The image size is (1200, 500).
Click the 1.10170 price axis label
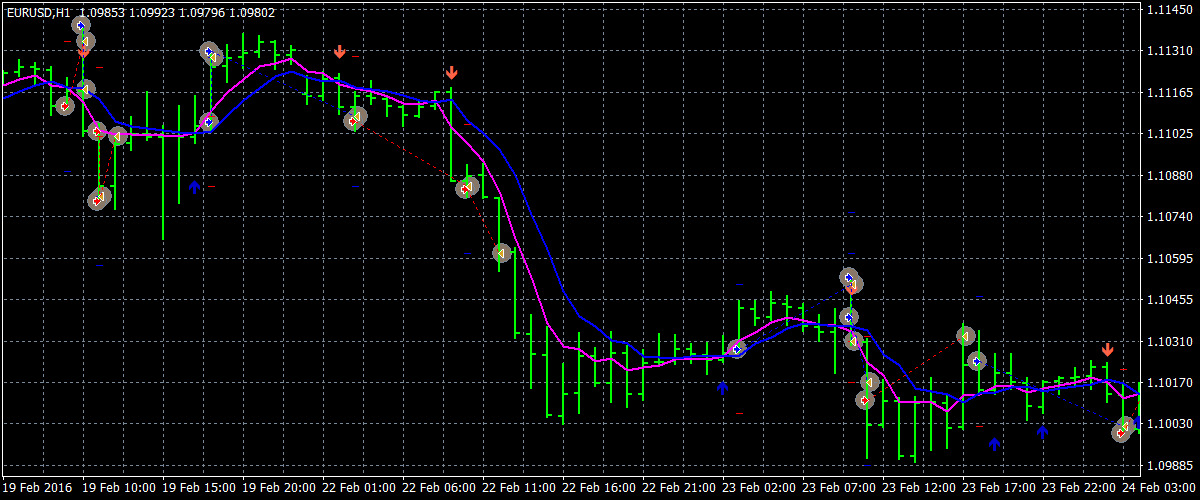pyautogui.click(x=1170, y=382)
